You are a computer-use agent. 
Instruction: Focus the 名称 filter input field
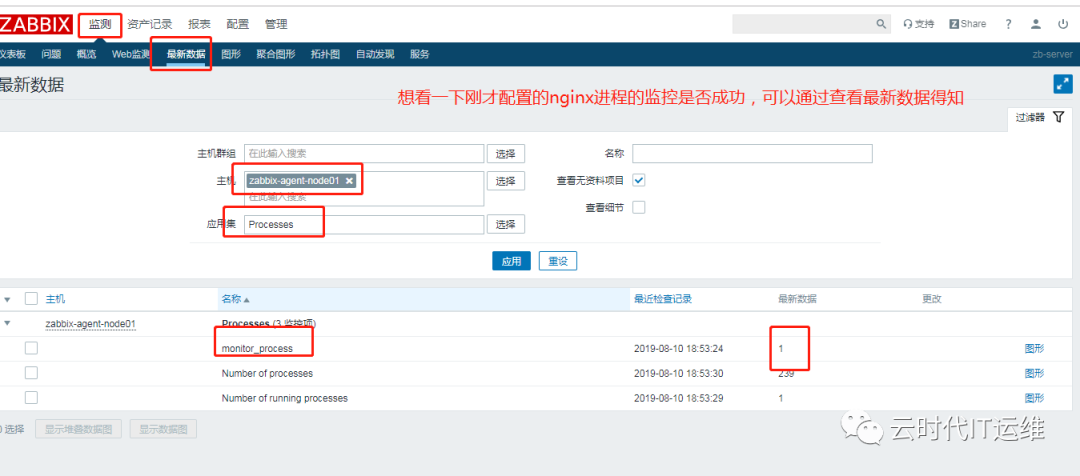752,154
